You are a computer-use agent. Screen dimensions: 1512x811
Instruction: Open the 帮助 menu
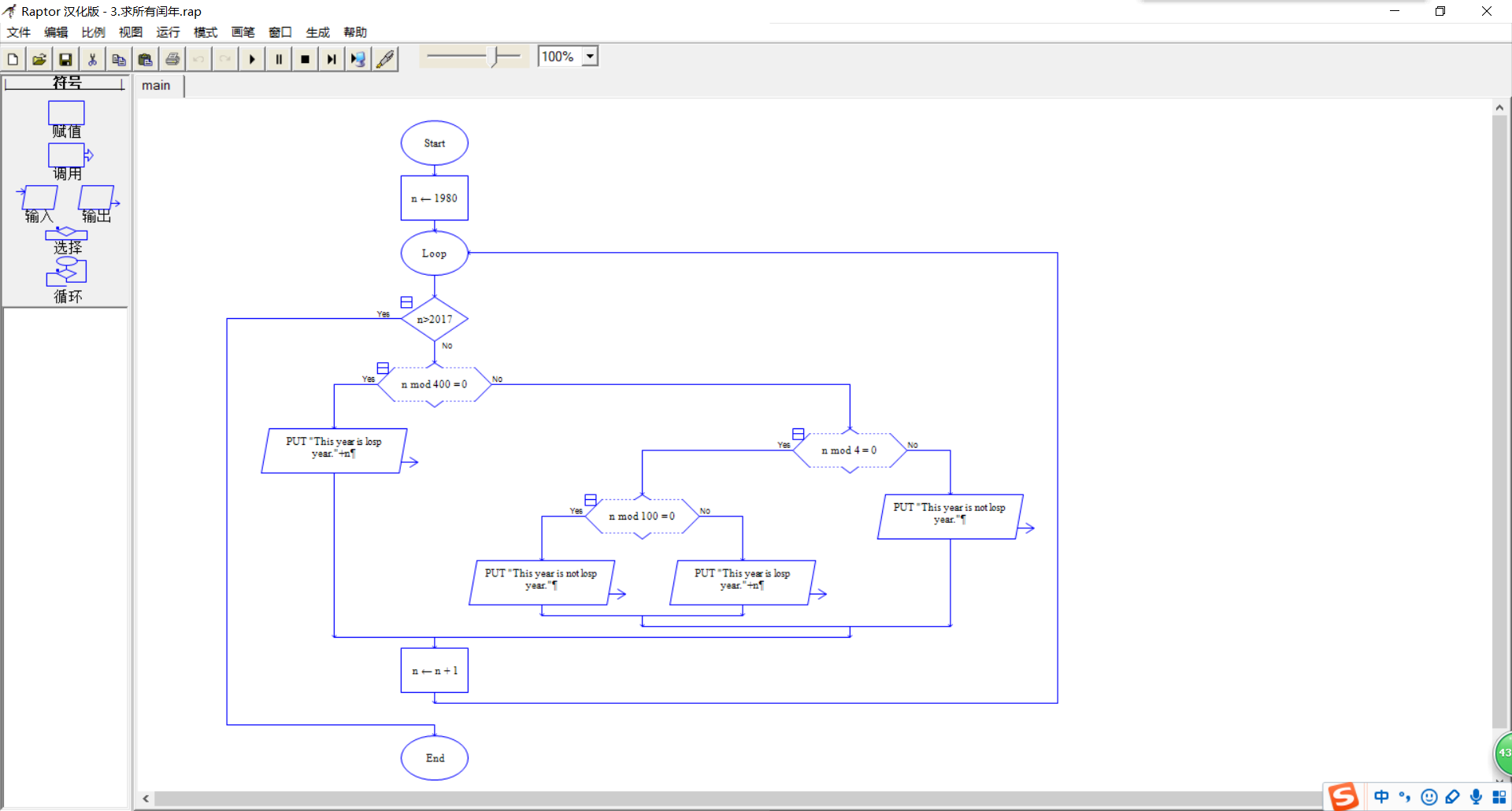(355, 32)
